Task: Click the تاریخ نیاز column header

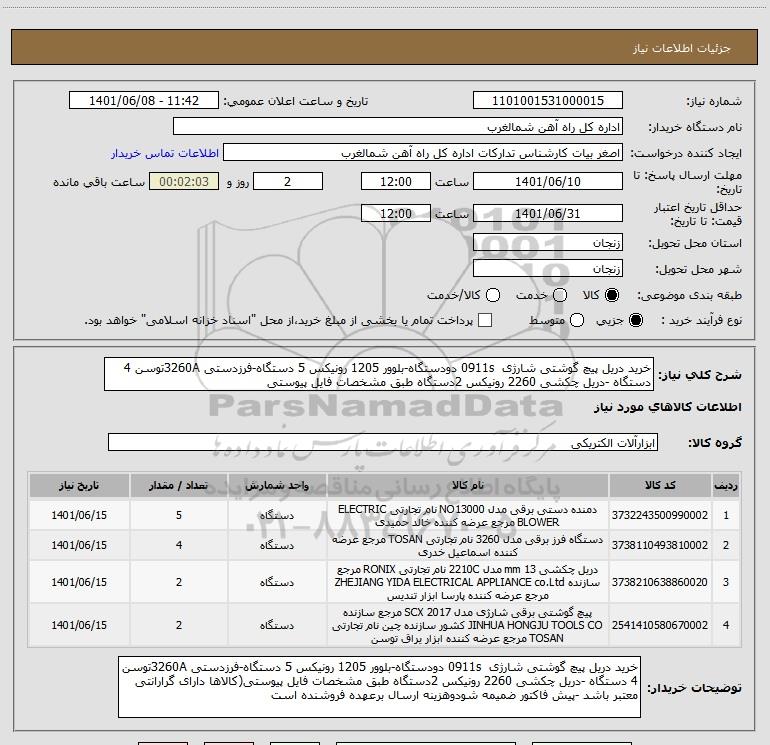Action: coord(79,485)
